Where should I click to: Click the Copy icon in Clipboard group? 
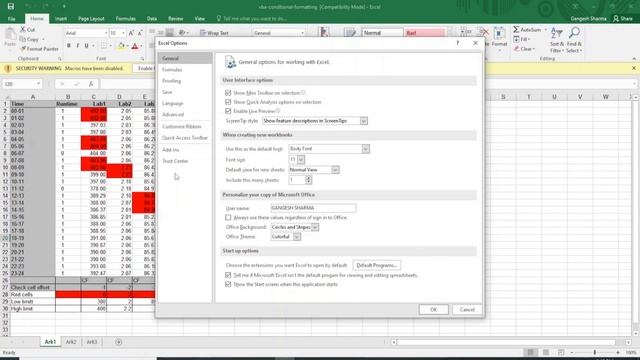23,39
